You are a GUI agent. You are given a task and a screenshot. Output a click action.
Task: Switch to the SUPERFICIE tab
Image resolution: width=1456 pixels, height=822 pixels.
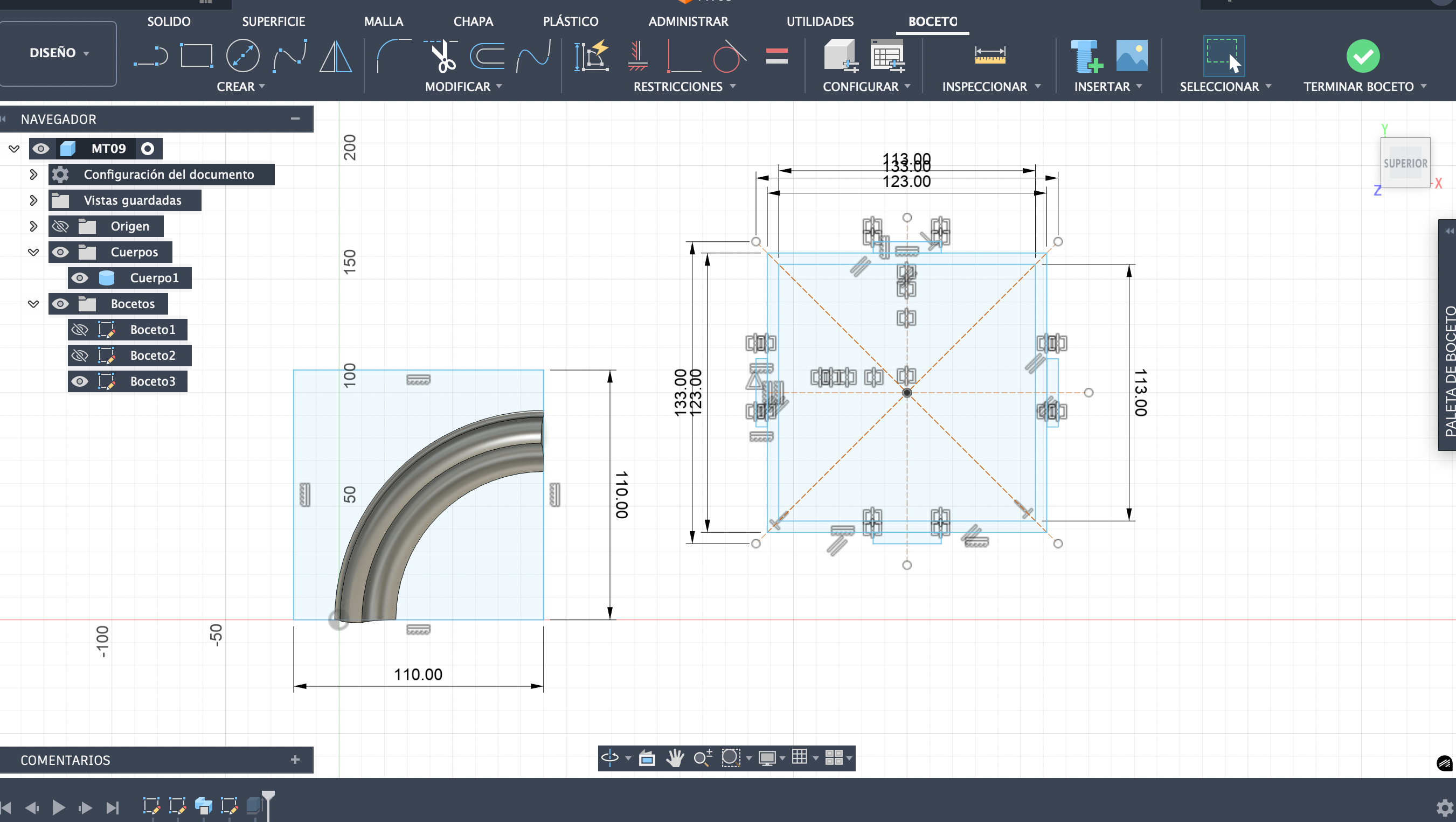click(274, 22)
